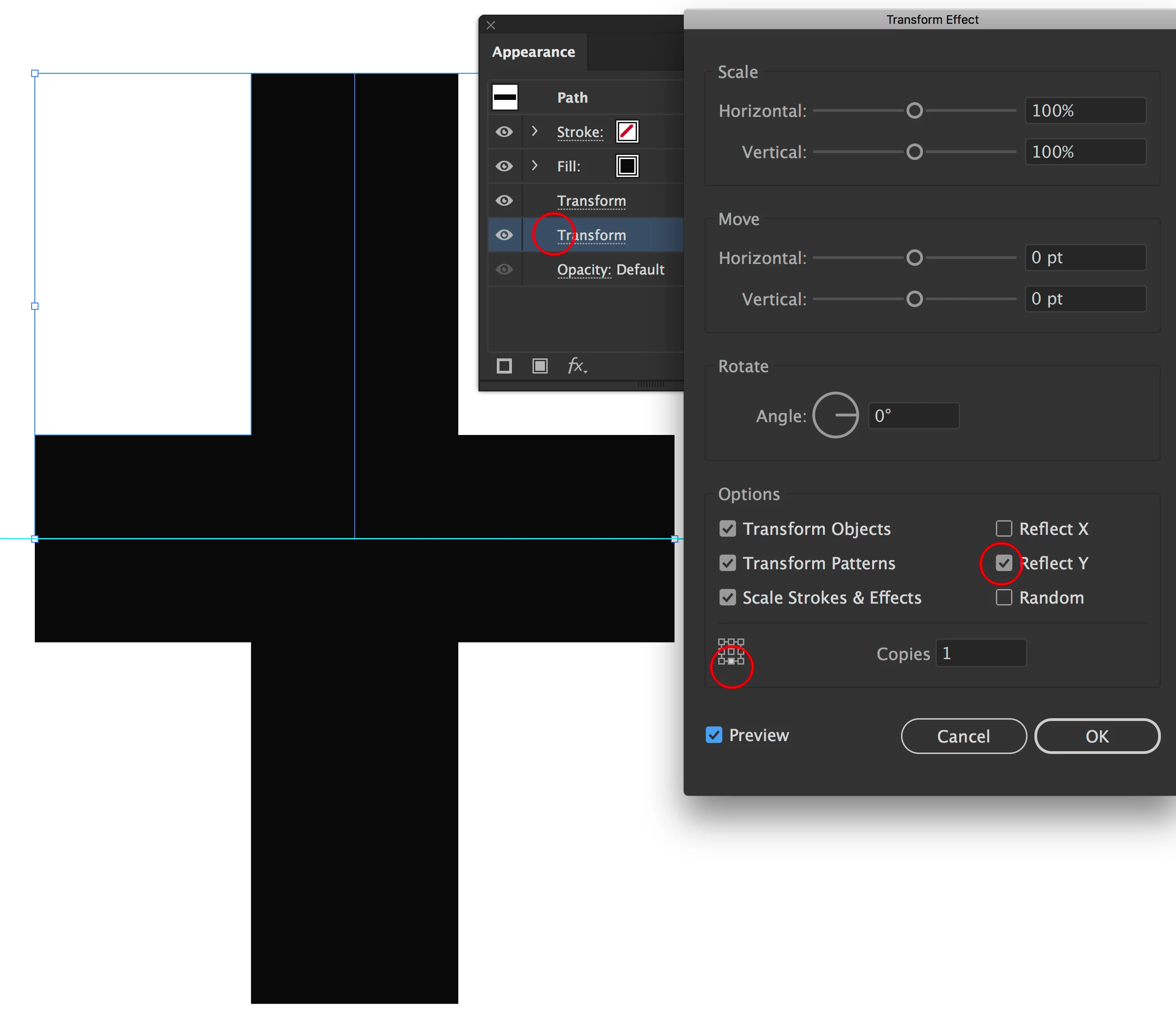Viewport: 1176px width, 1023px height.
Task: Expand the Fill attribute row
Action: 534,165
